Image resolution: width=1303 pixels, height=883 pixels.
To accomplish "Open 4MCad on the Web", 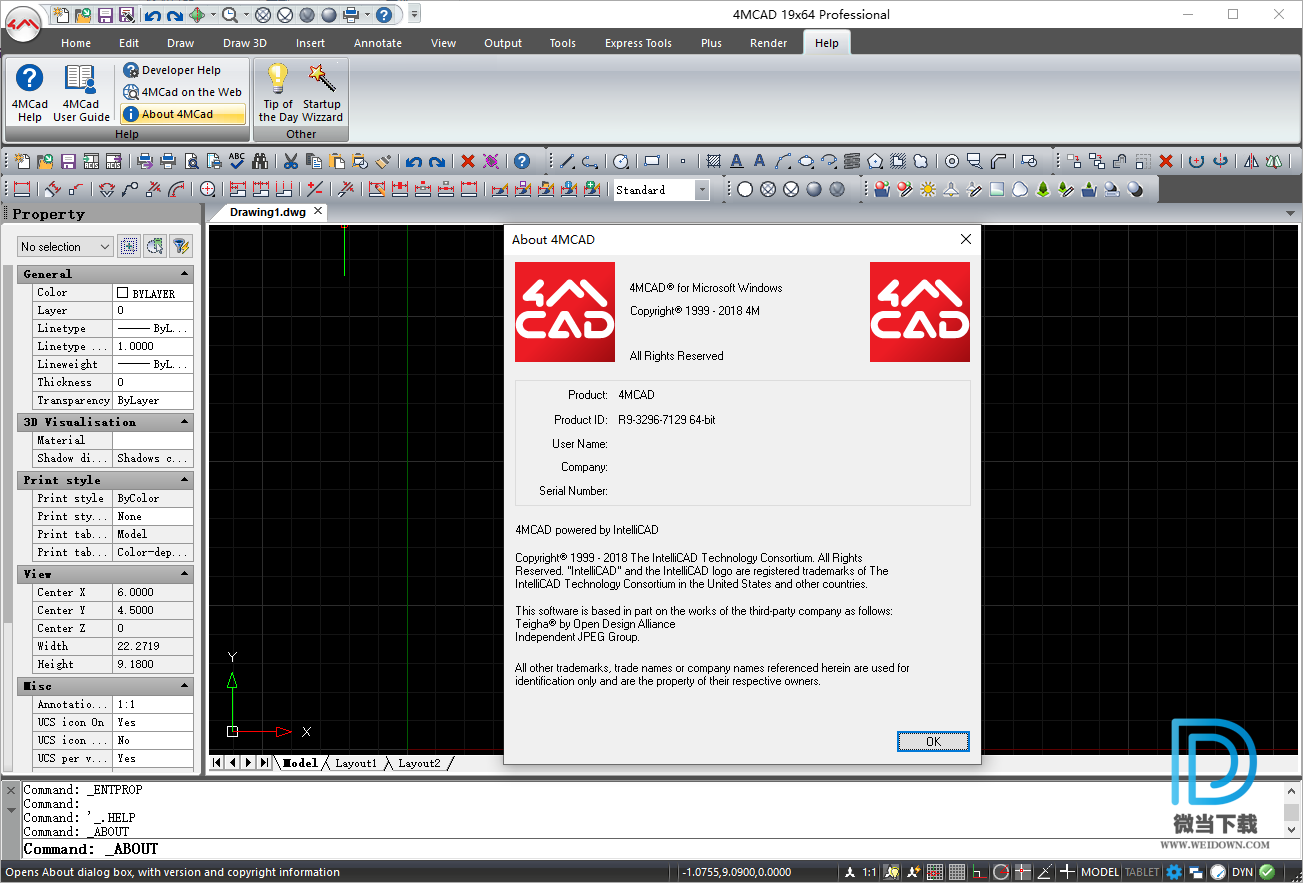I will point(181,92).
